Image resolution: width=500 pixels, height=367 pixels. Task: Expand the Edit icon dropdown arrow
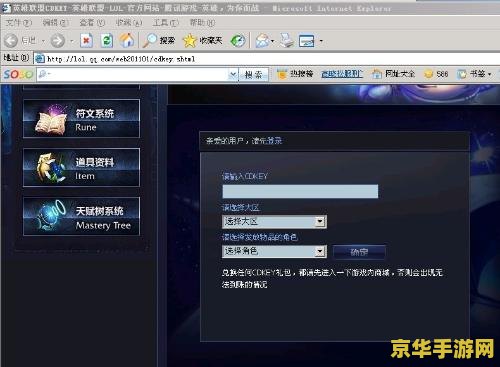tap(321, 41)
